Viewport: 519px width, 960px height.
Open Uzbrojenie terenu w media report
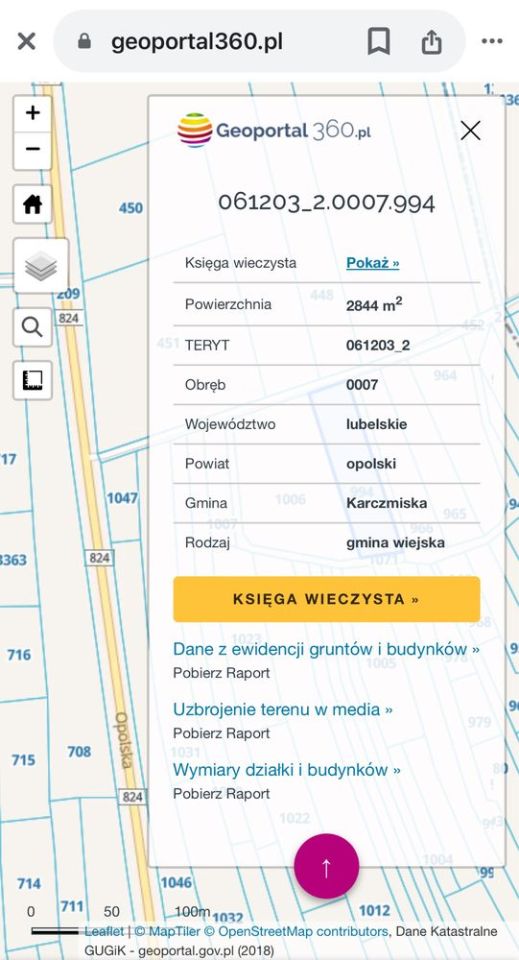pos(283,709)
